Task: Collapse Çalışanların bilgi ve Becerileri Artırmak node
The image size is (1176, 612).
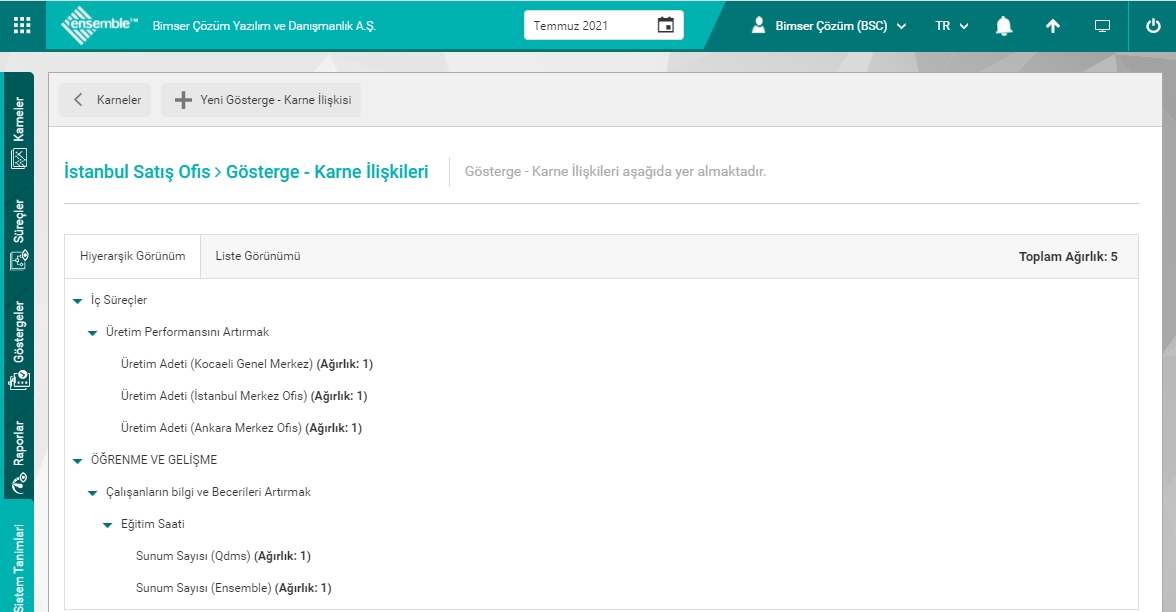Action: [92, 494]
